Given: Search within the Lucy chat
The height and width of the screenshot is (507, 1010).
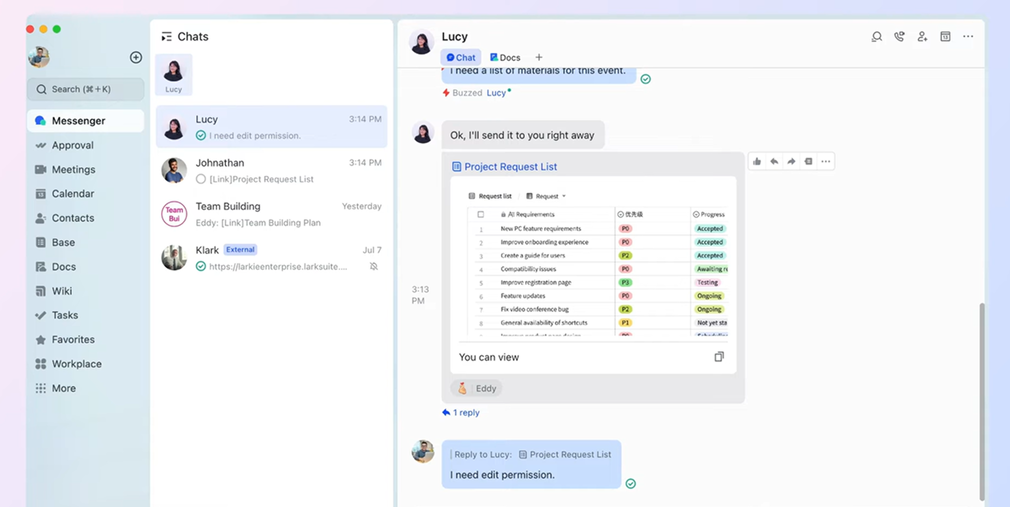Looking at the screenshot, I should (876, 37).
